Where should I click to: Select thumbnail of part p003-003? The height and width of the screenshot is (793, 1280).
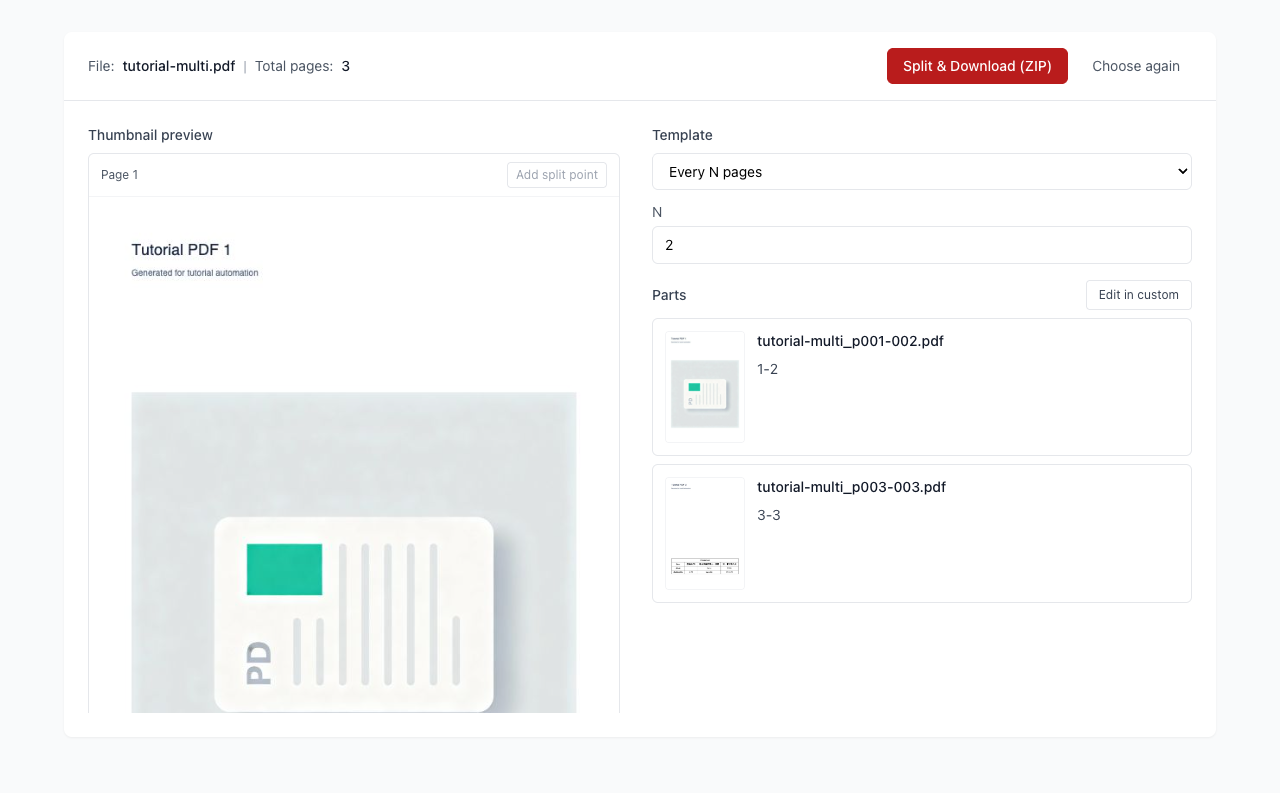tap(705, 533)
